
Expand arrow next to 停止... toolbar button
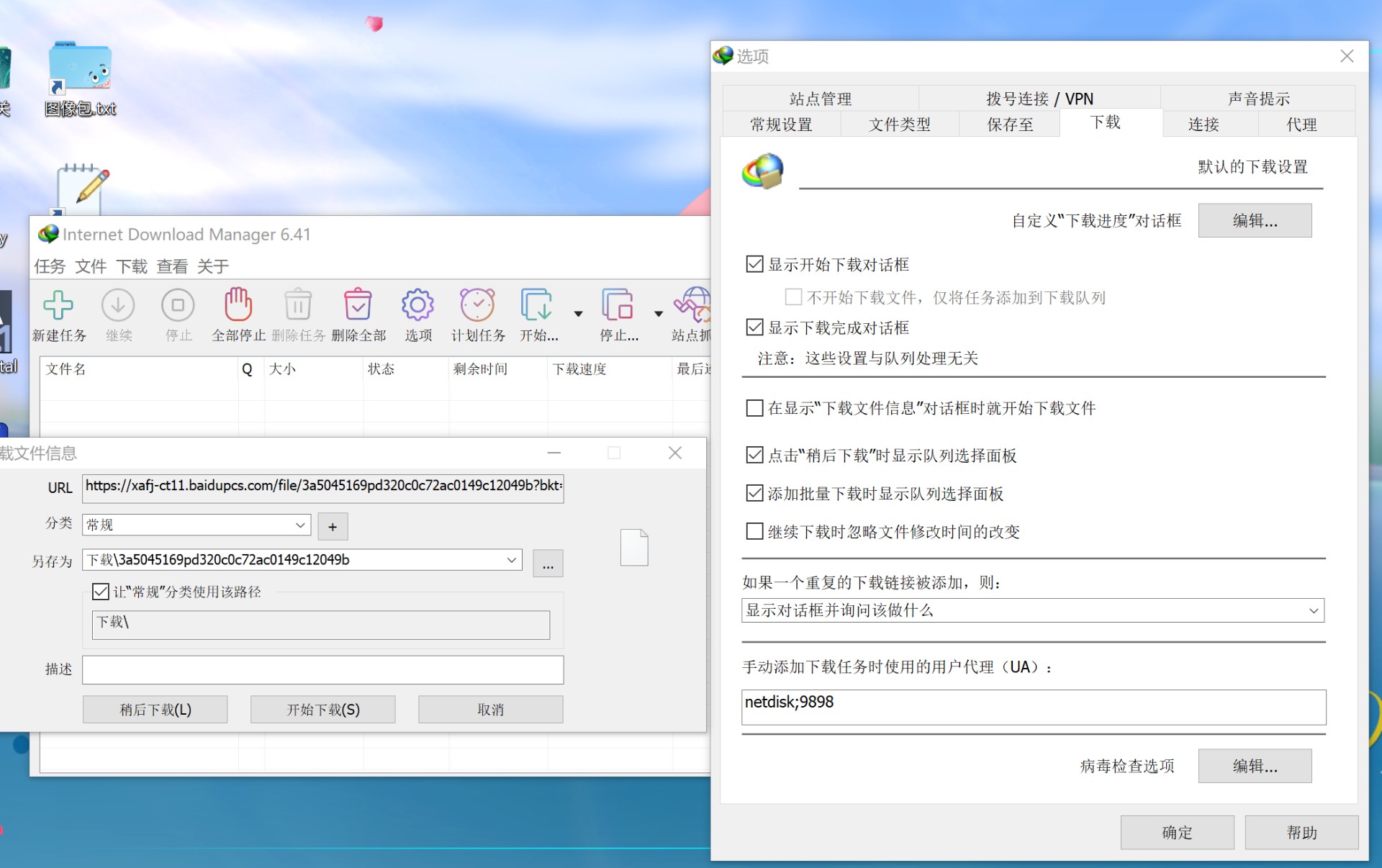point(658,314)
